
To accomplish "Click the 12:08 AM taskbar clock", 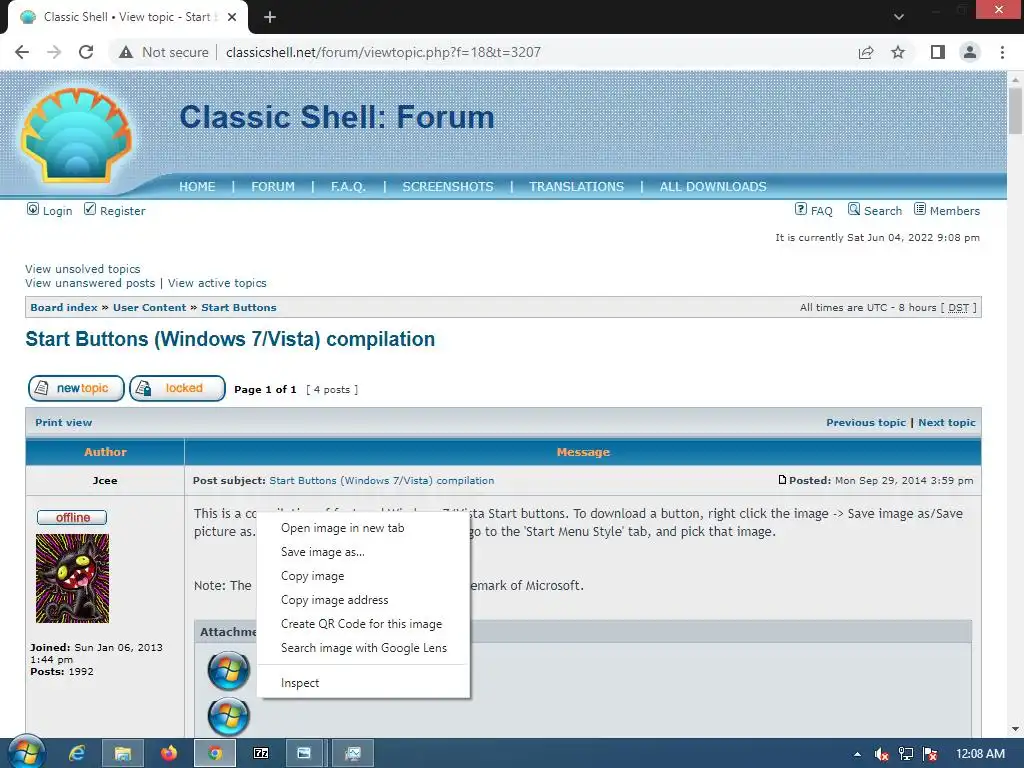I will 980,754.
